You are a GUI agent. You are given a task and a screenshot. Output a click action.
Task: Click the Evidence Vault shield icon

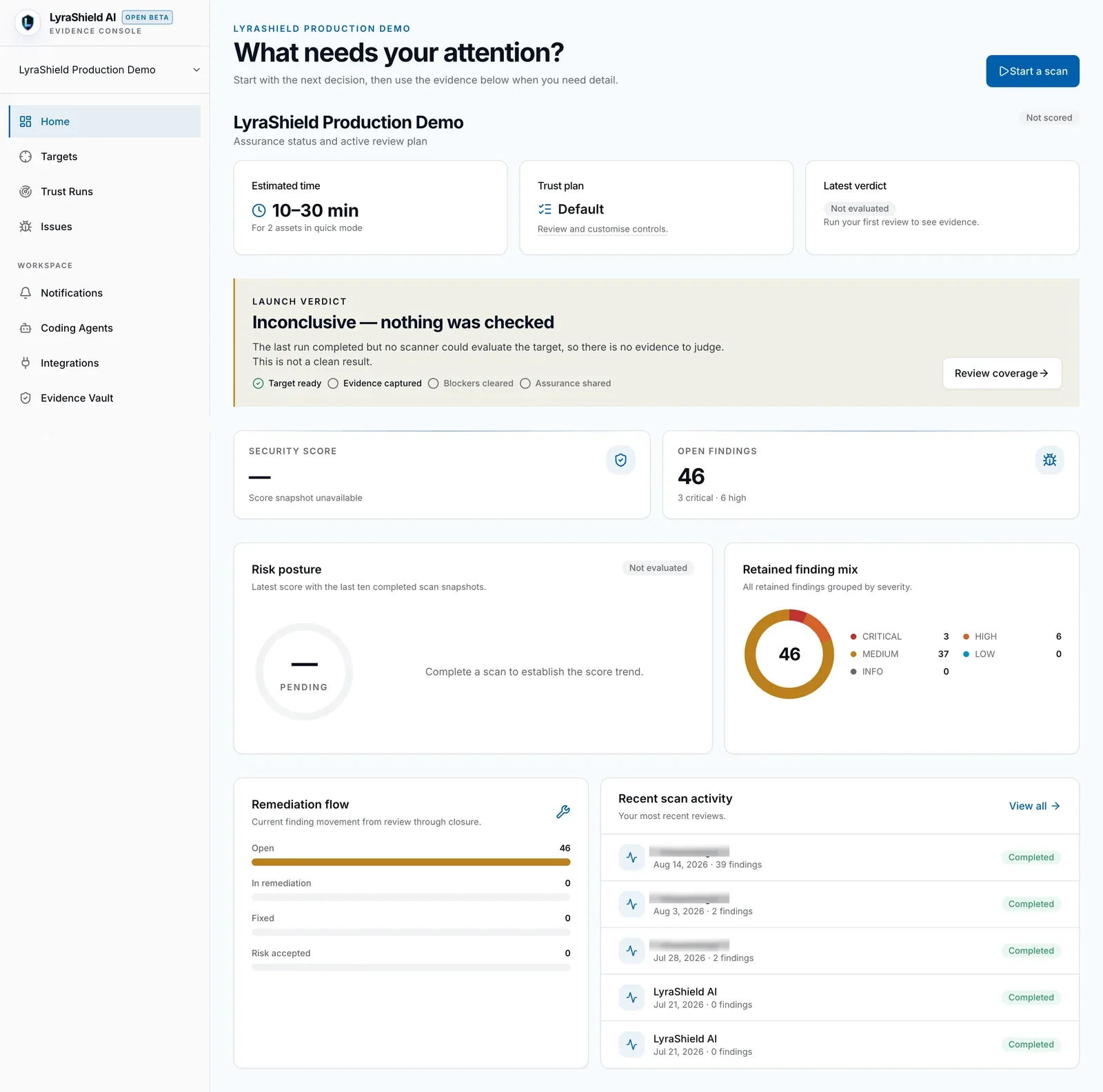(26, 398)
